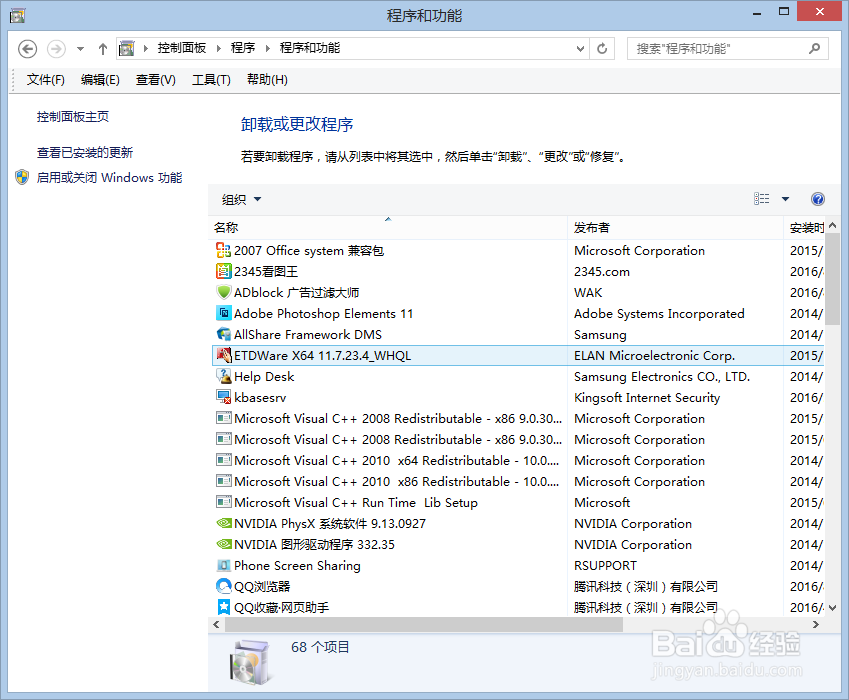849x700 pixels.
Task: Click the horizontal scrollbar thumb
Action: coord(424,624)
